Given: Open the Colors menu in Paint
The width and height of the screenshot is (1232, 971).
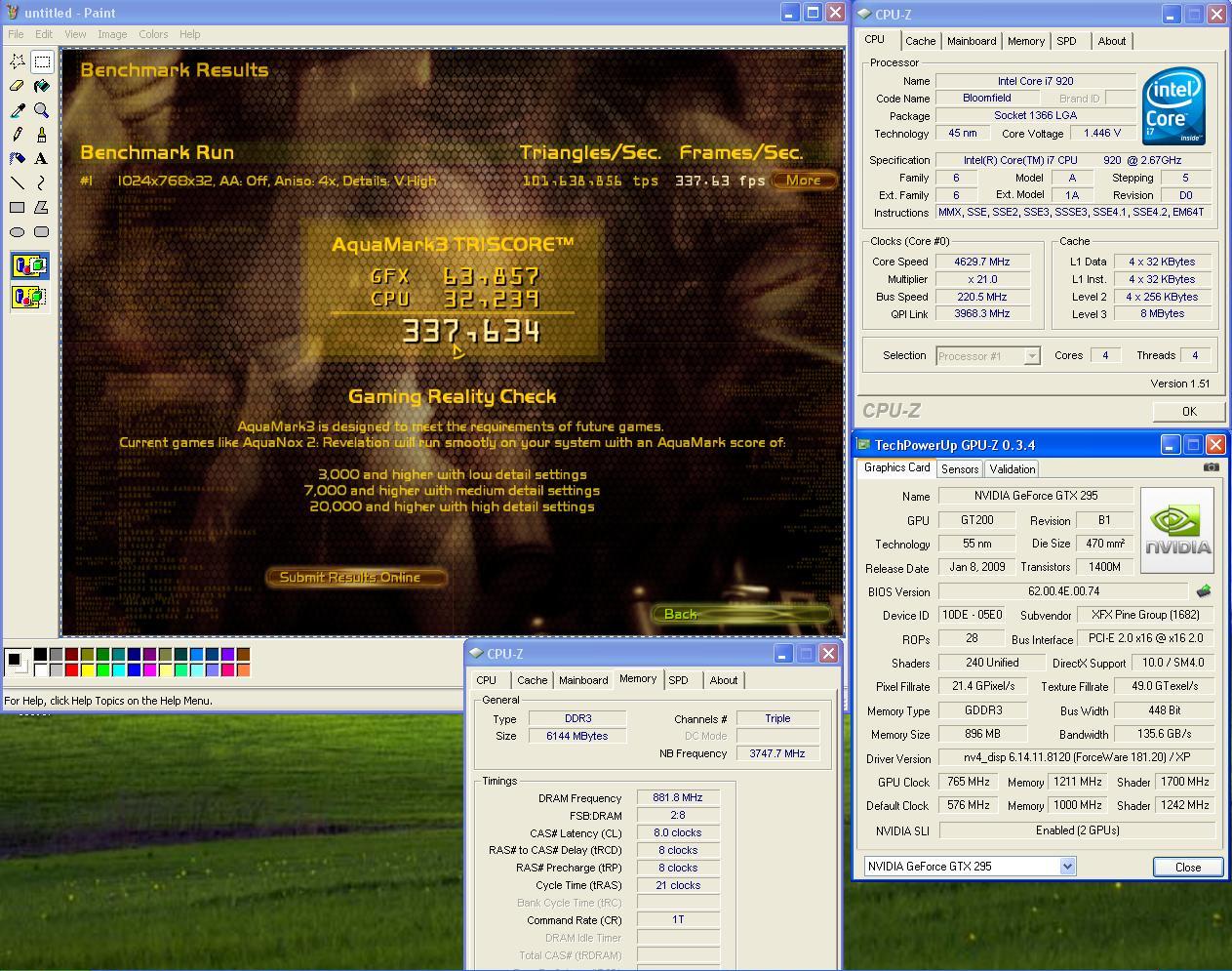Looking at the screenshot, I should pyautogui.click(x=153, y=34).
